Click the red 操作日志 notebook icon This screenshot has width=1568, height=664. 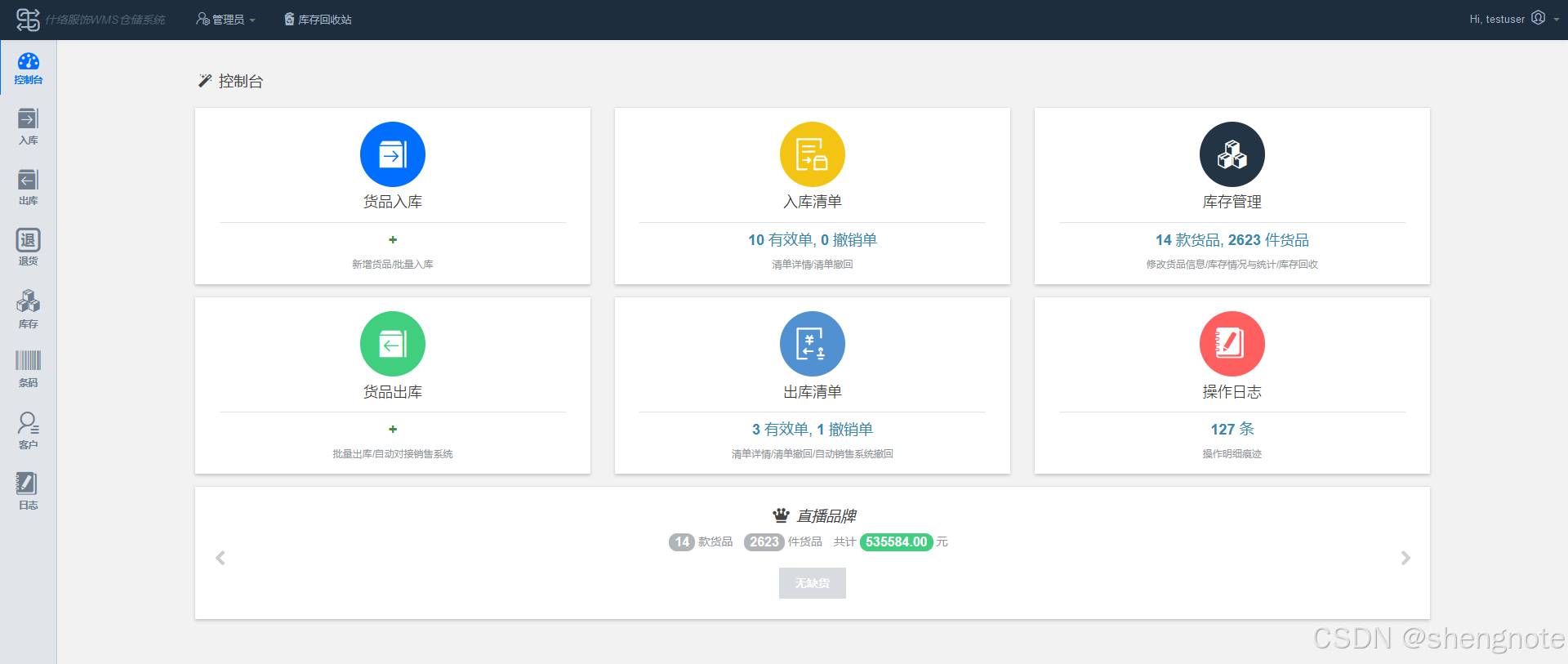tap(1232, 344)
